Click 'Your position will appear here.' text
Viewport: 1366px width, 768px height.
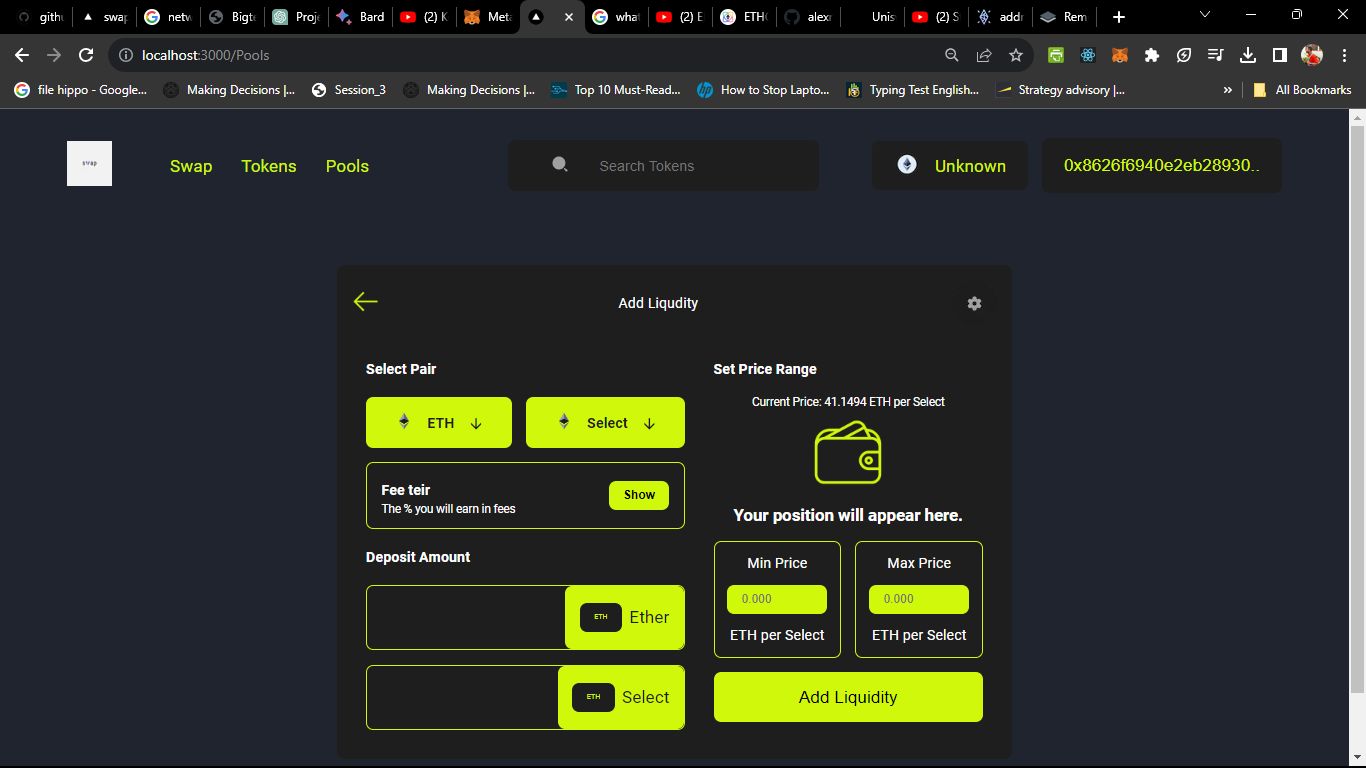pyautogui.click(x=848, y=515)
